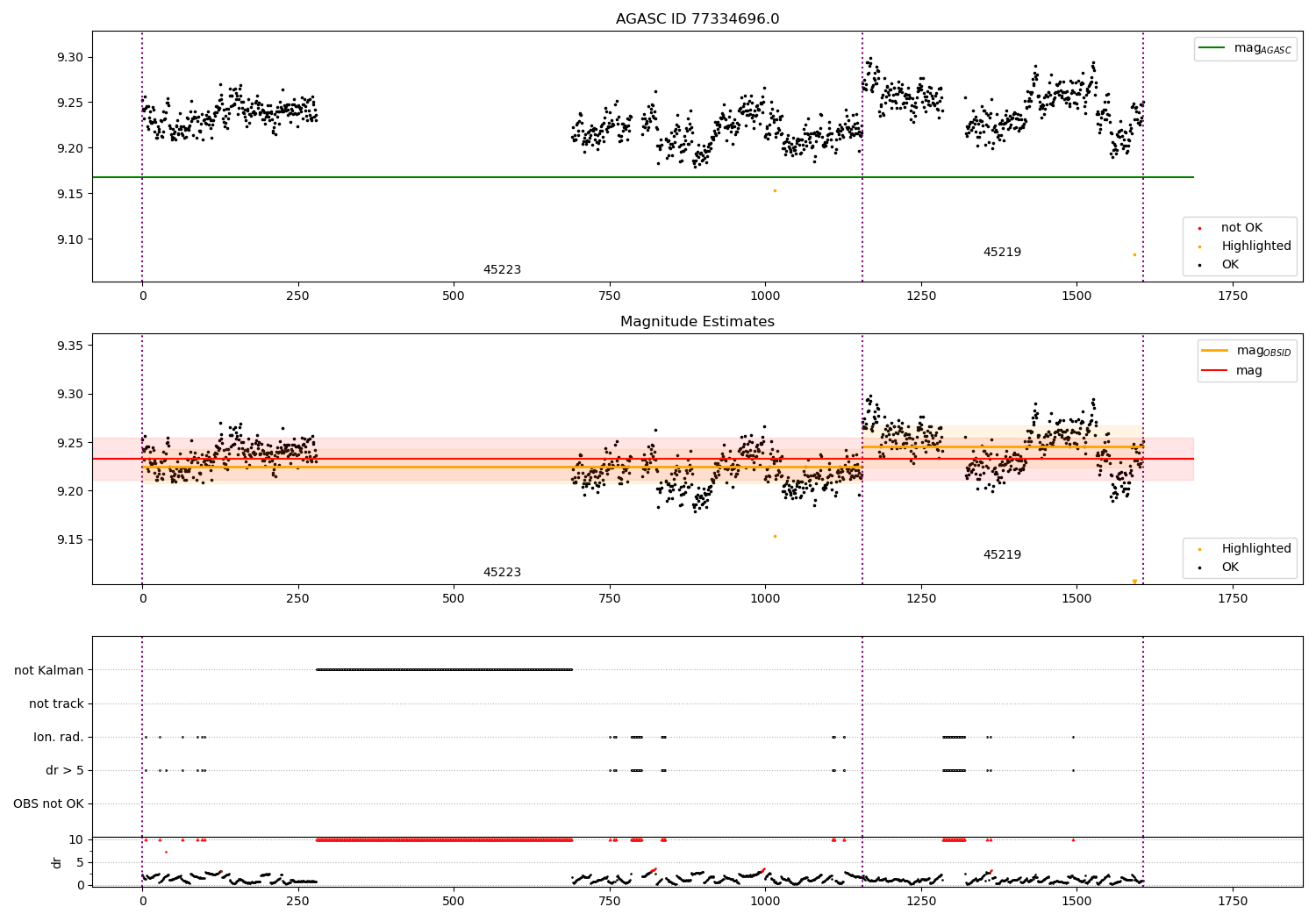Click the 1750 x-tick label of the top plot

click(x=1233, y=296)
